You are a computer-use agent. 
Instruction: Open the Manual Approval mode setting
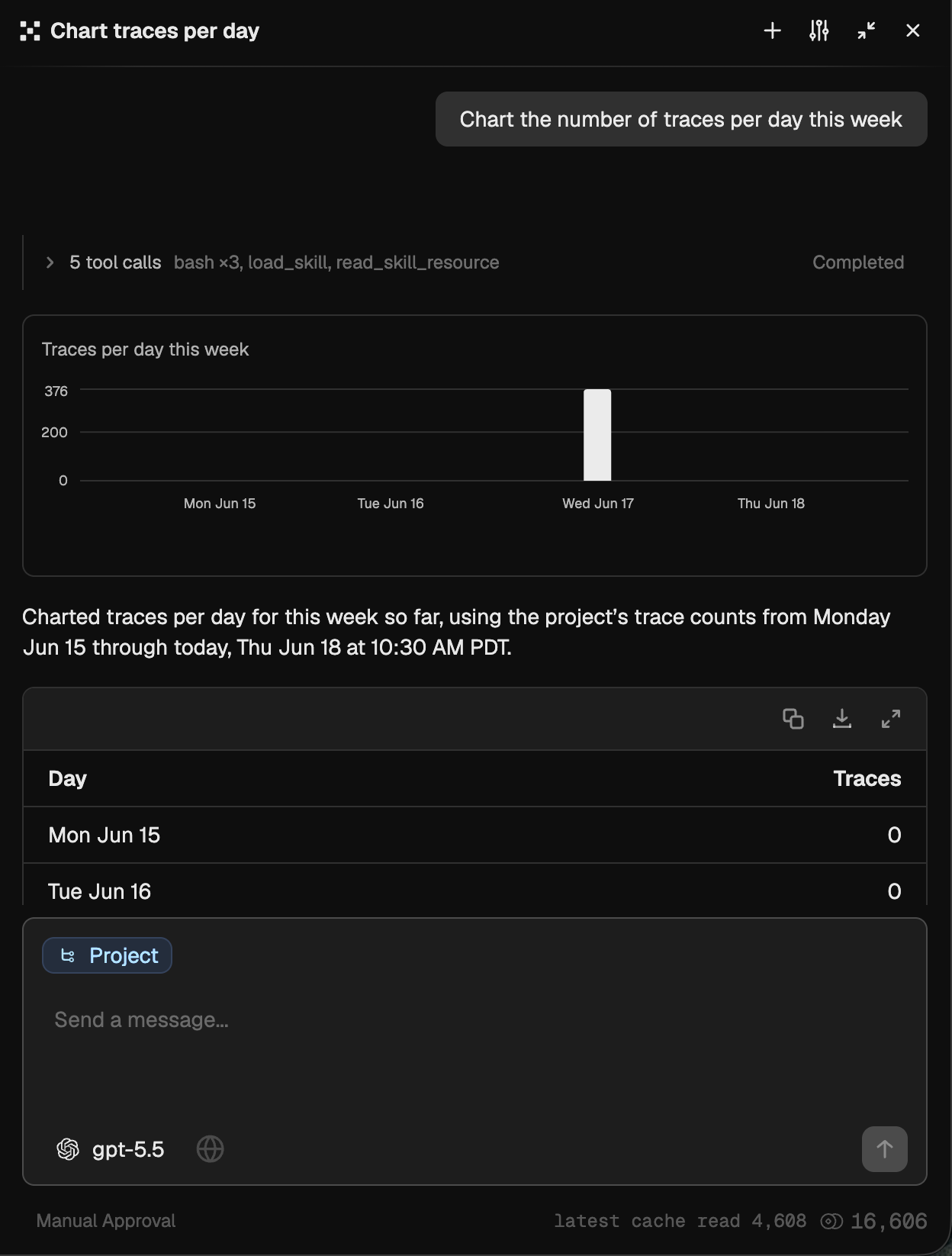[x=106, y=1221]
